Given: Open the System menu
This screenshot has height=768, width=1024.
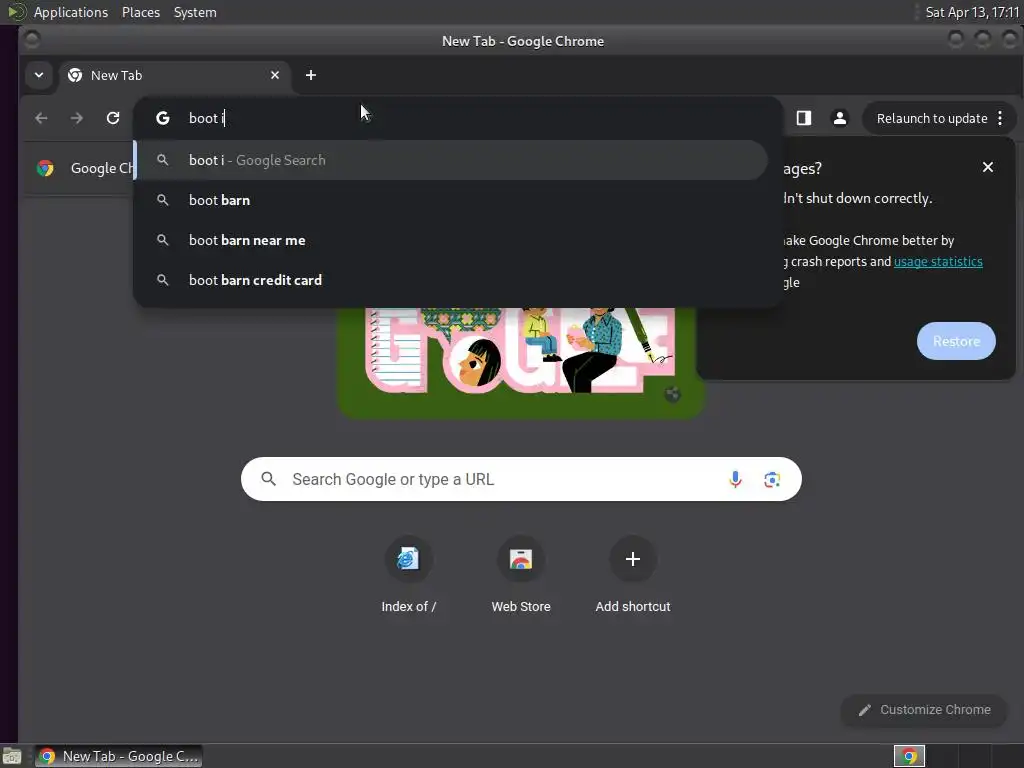Looking at the screenshot, I should click(x=195, y=12).
